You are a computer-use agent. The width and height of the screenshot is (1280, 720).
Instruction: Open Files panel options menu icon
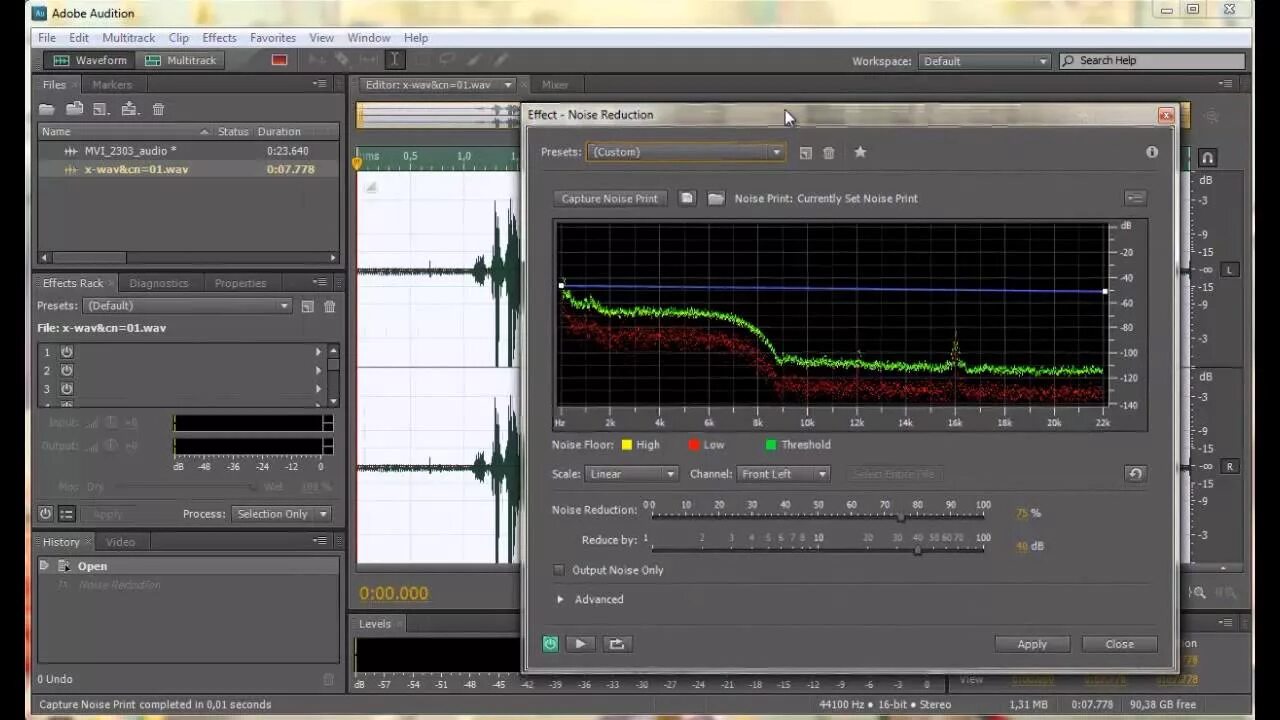320,85
